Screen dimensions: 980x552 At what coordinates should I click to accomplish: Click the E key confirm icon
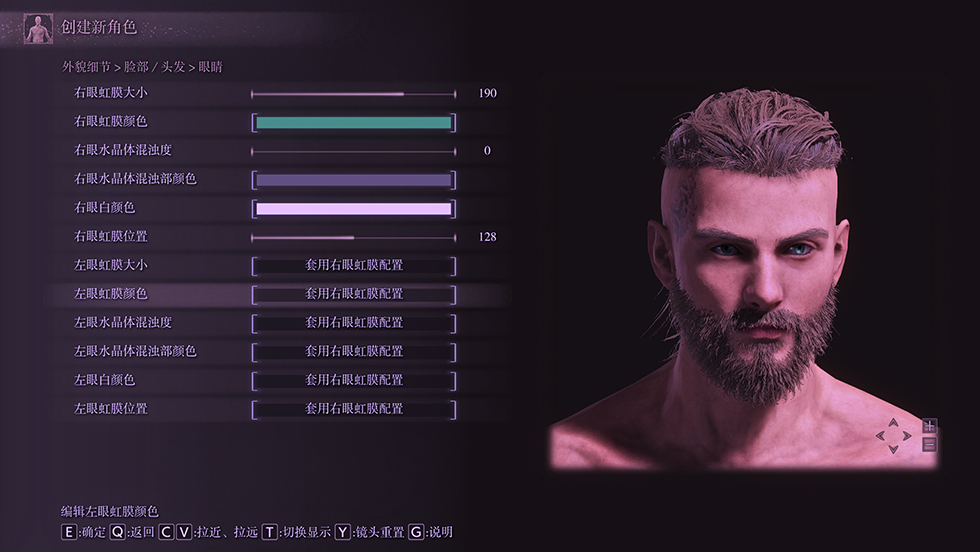(x=69, y=532)
